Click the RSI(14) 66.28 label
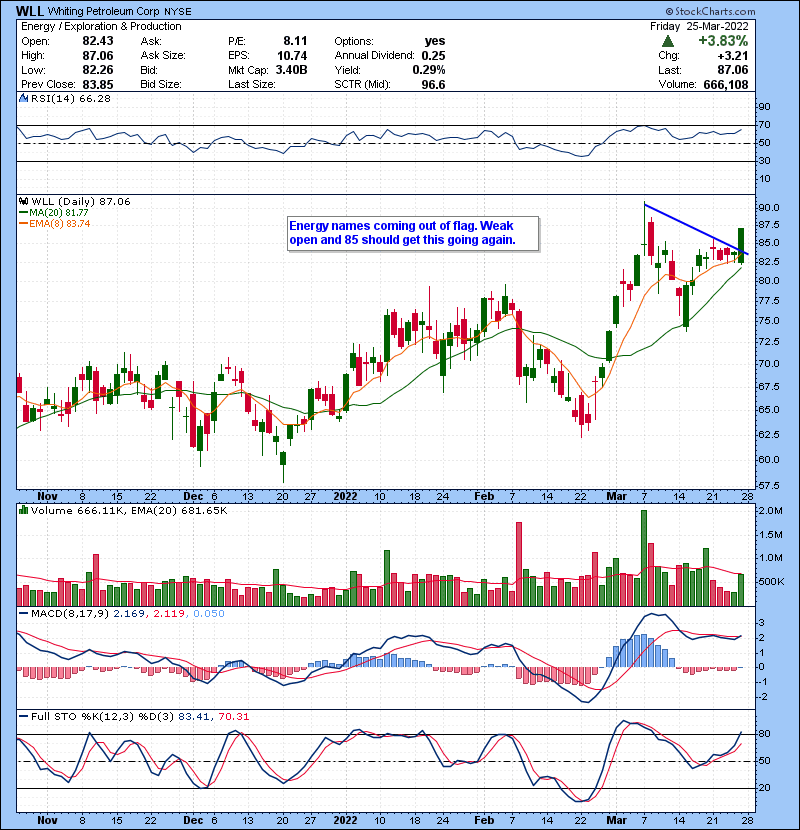This screenshot has height=830, width=800. click(71, 98)
